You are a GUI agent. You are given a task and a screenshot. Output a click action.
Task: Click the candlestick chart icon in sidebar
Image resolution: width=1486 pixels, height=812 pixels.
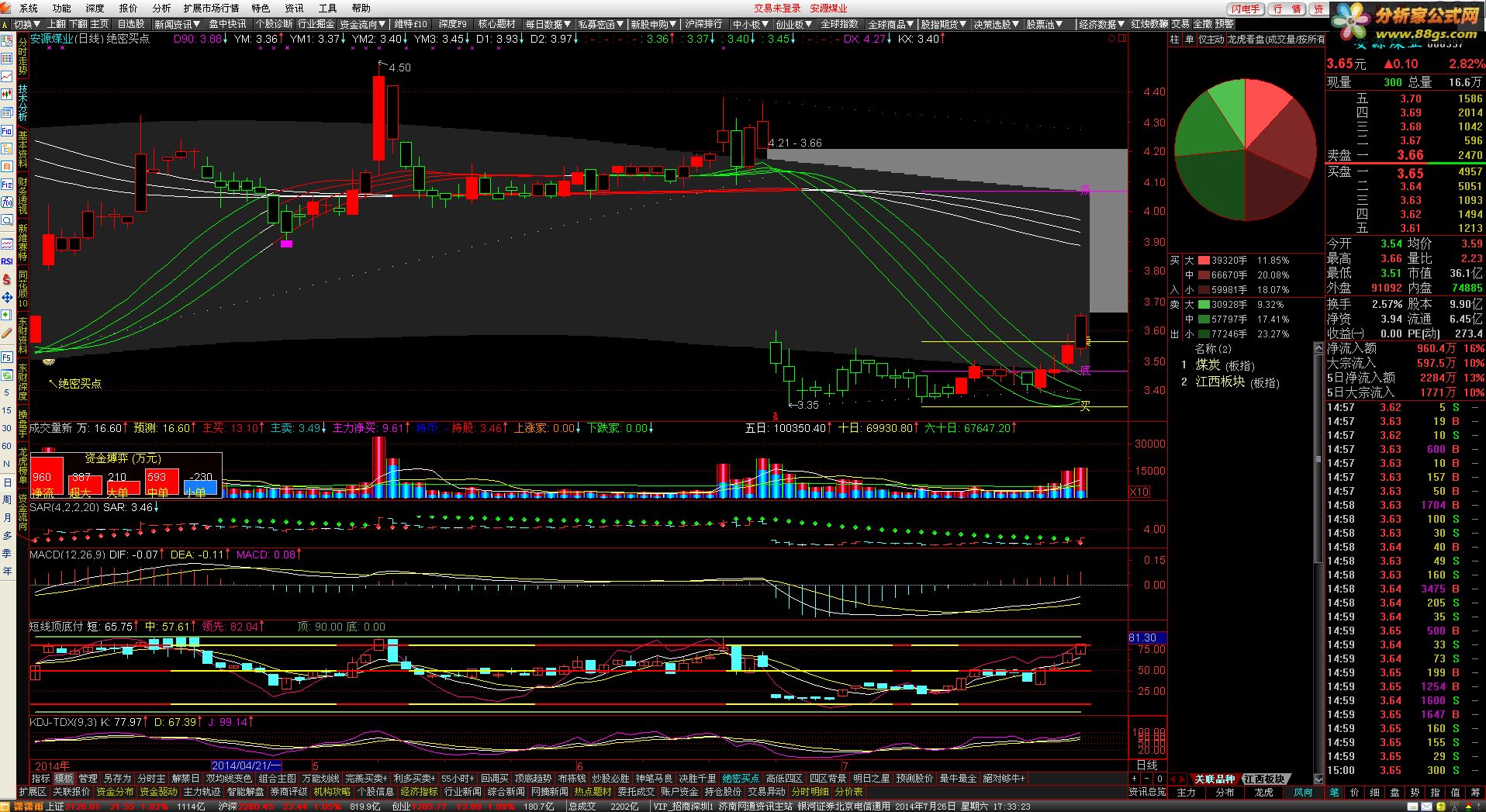(x=7, y=95)
